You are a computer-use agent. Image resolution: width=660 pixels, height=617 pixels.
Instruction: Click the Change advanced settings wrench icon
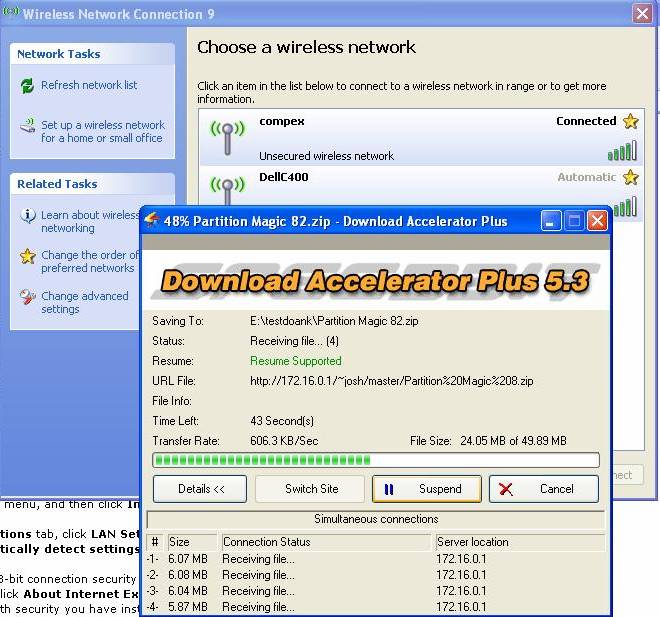pyautogui.click(x=28, y=297)
